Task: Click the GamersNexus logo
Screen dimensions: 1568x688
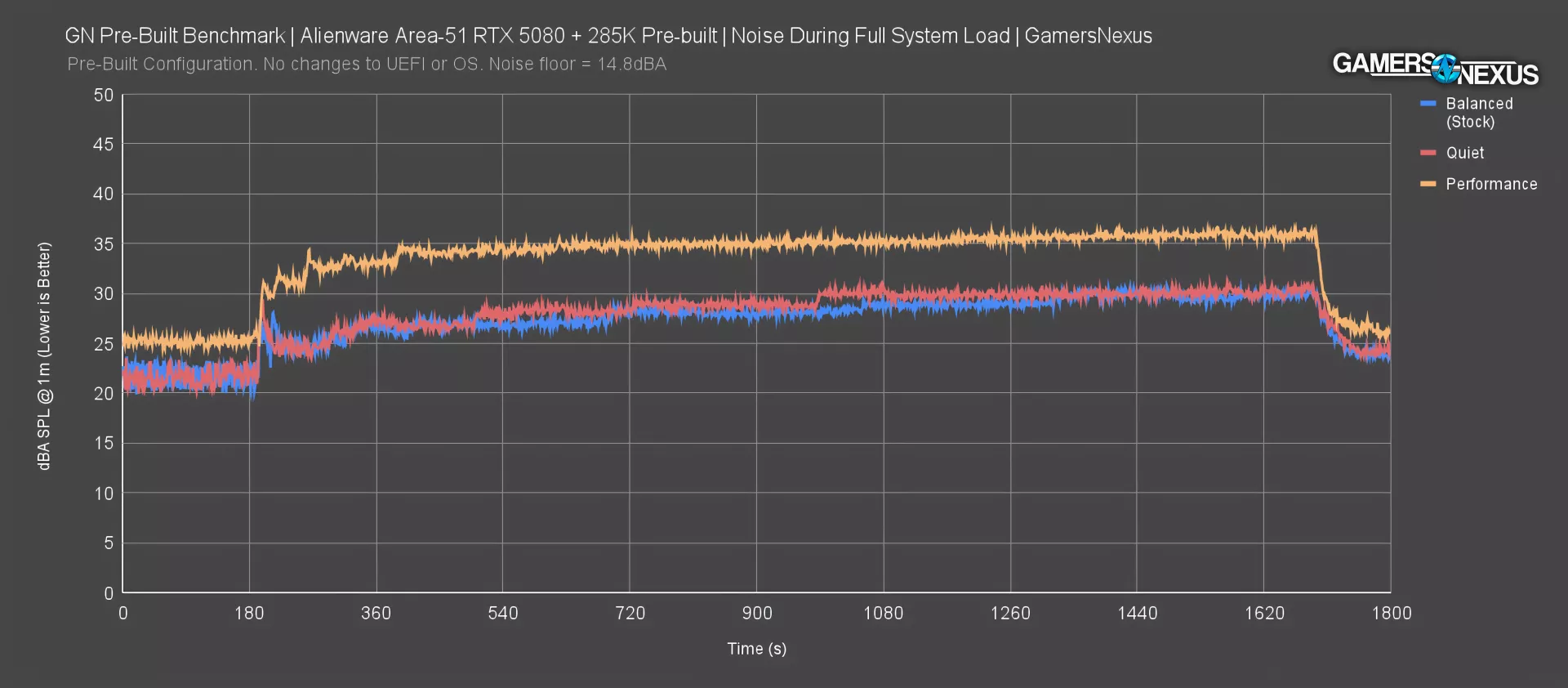Action: click(x=1435, y=69)
